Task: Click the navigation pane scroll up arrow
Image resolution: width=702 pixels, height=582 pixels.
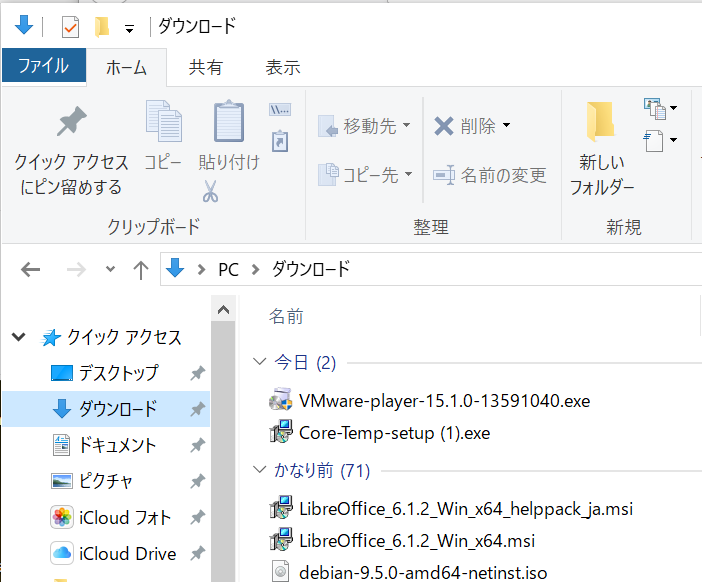Action: pos(223,310)
